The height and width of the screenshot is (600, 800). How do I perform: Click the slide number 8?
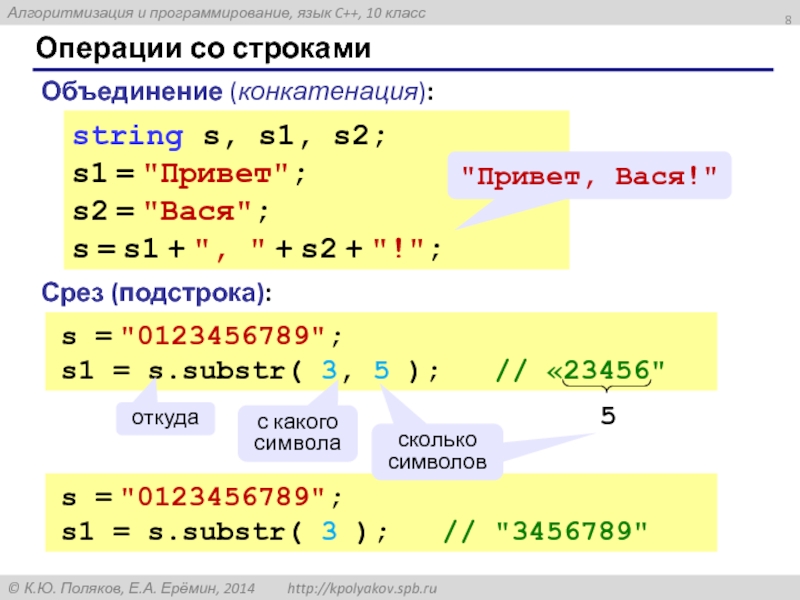pyautogui.click(x=788, y=20)
